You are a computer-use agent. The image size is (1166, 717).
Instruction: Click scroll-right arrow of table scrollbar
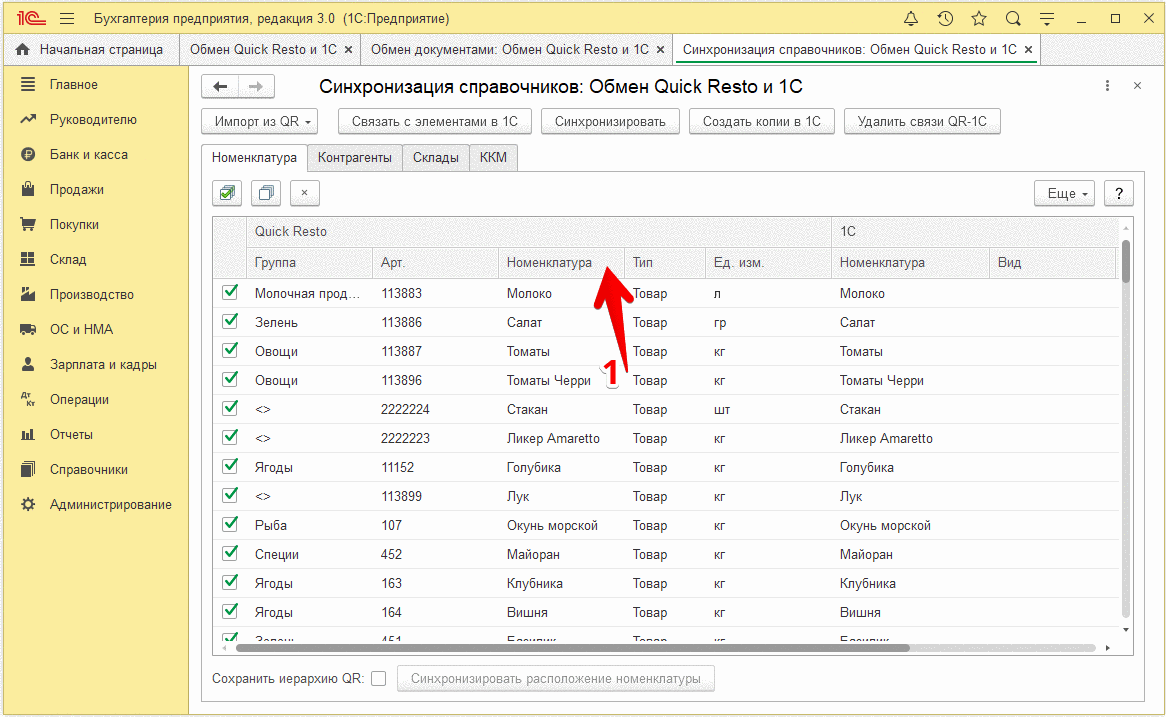coord(1108,648)
